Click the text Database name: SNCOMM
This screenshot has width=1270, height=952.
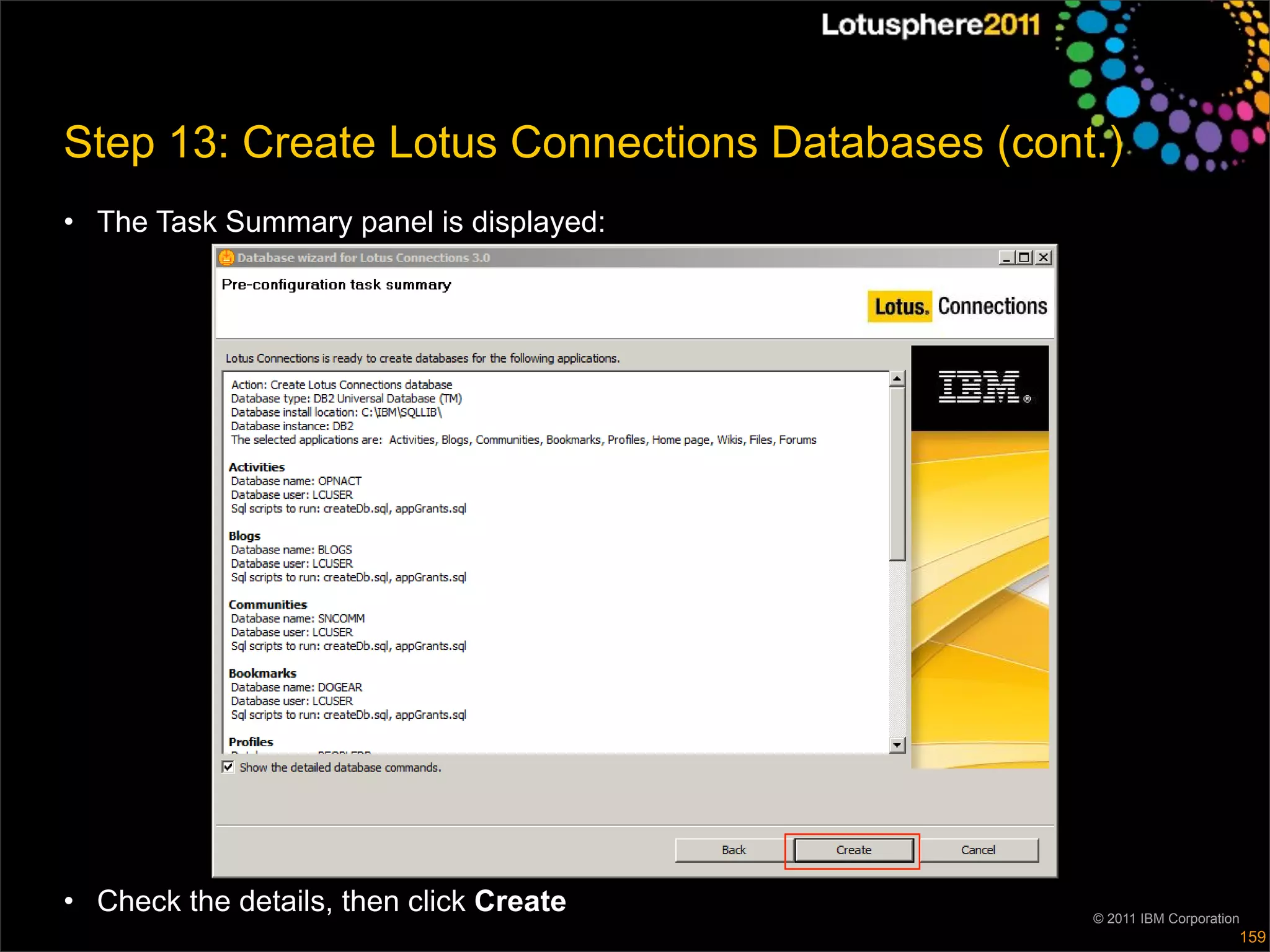tap(298, 619)
